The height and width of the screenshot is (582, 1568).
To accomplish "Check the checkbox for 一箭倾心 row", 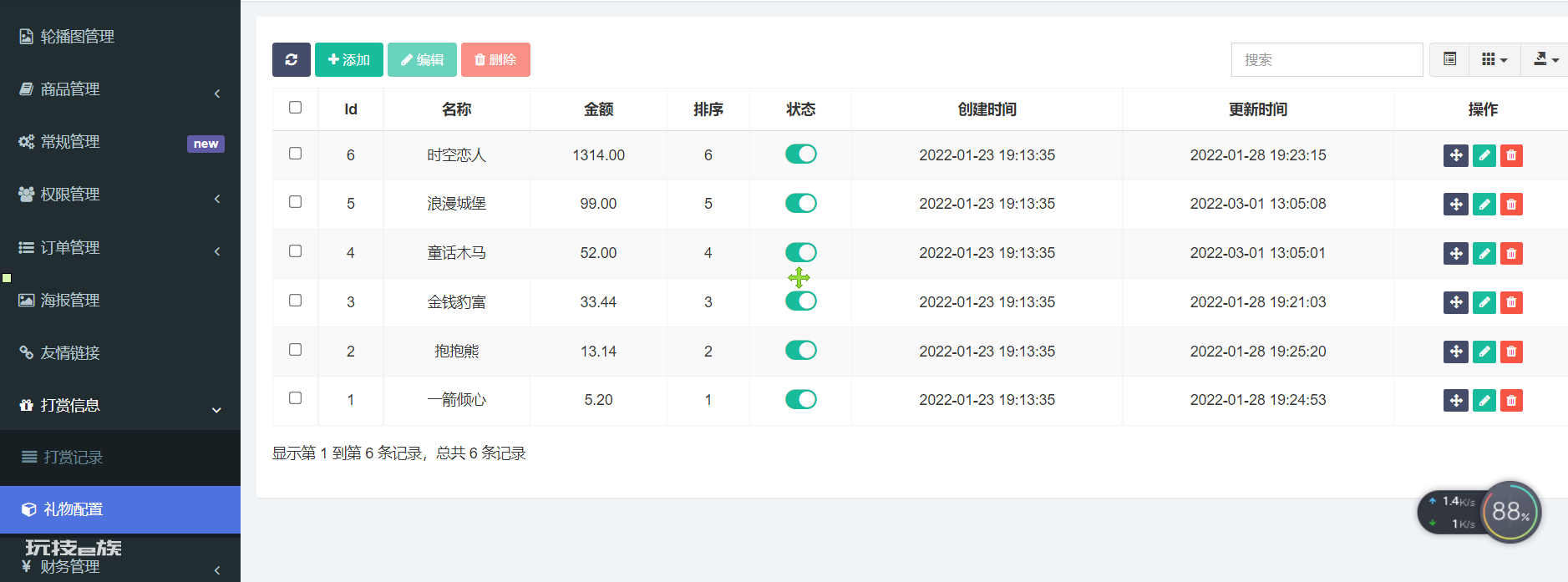I will (x=295, y=397).
